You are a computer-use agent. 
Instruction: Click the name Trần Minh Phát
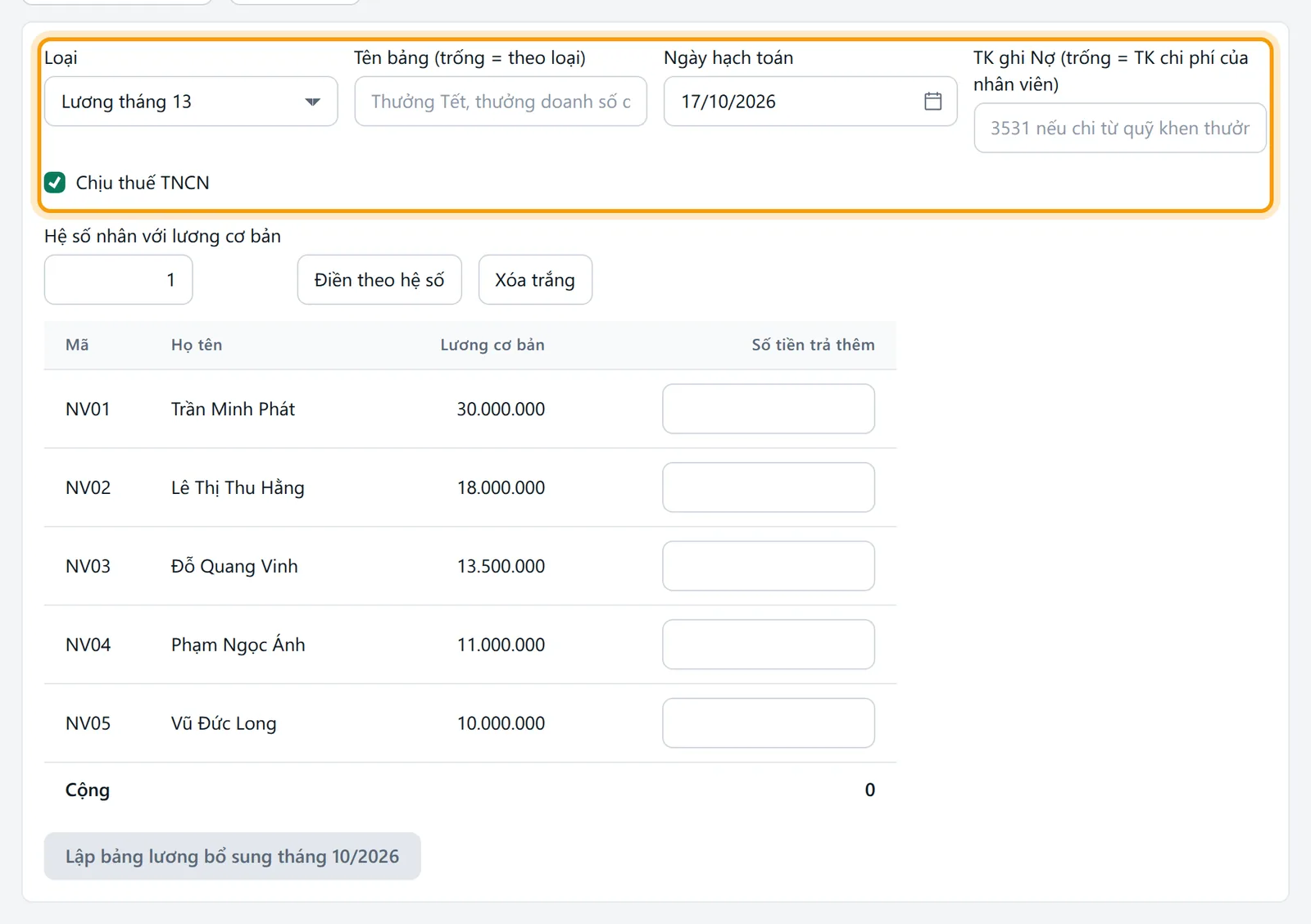233,409
